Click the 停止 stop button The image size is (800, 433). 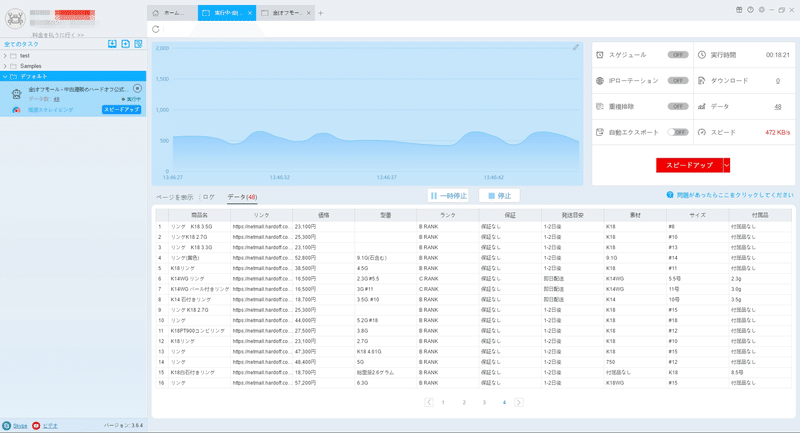(x=499, y=195)
